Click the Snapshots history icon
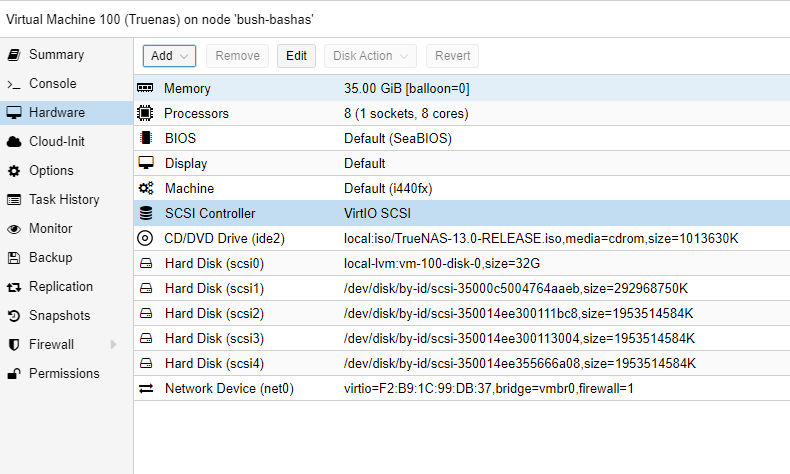This screenshot has height=474, width=790. [x=14, y=316]
